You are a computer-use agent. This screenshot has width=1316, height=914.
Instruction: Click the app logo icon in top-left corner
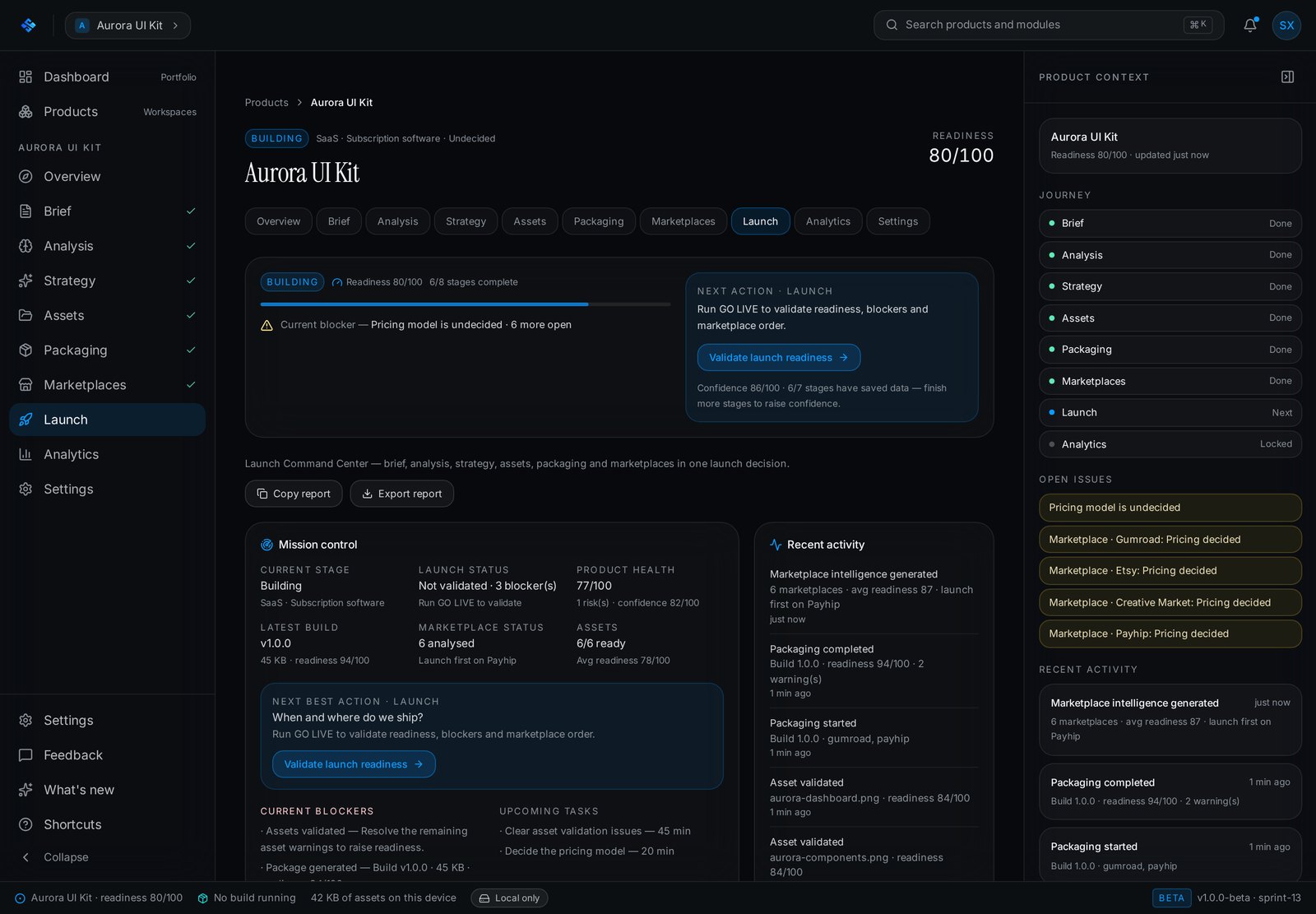coord(29,26)
